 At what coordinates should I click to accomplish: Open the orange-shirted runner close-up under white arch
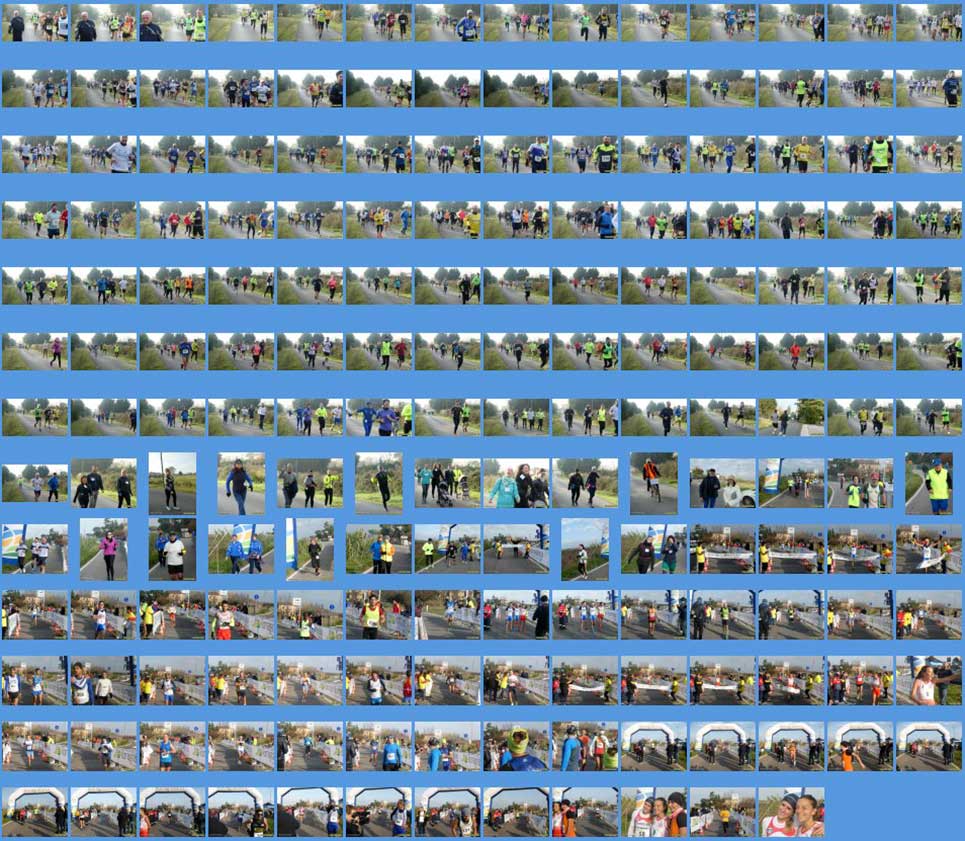(860, 746)
